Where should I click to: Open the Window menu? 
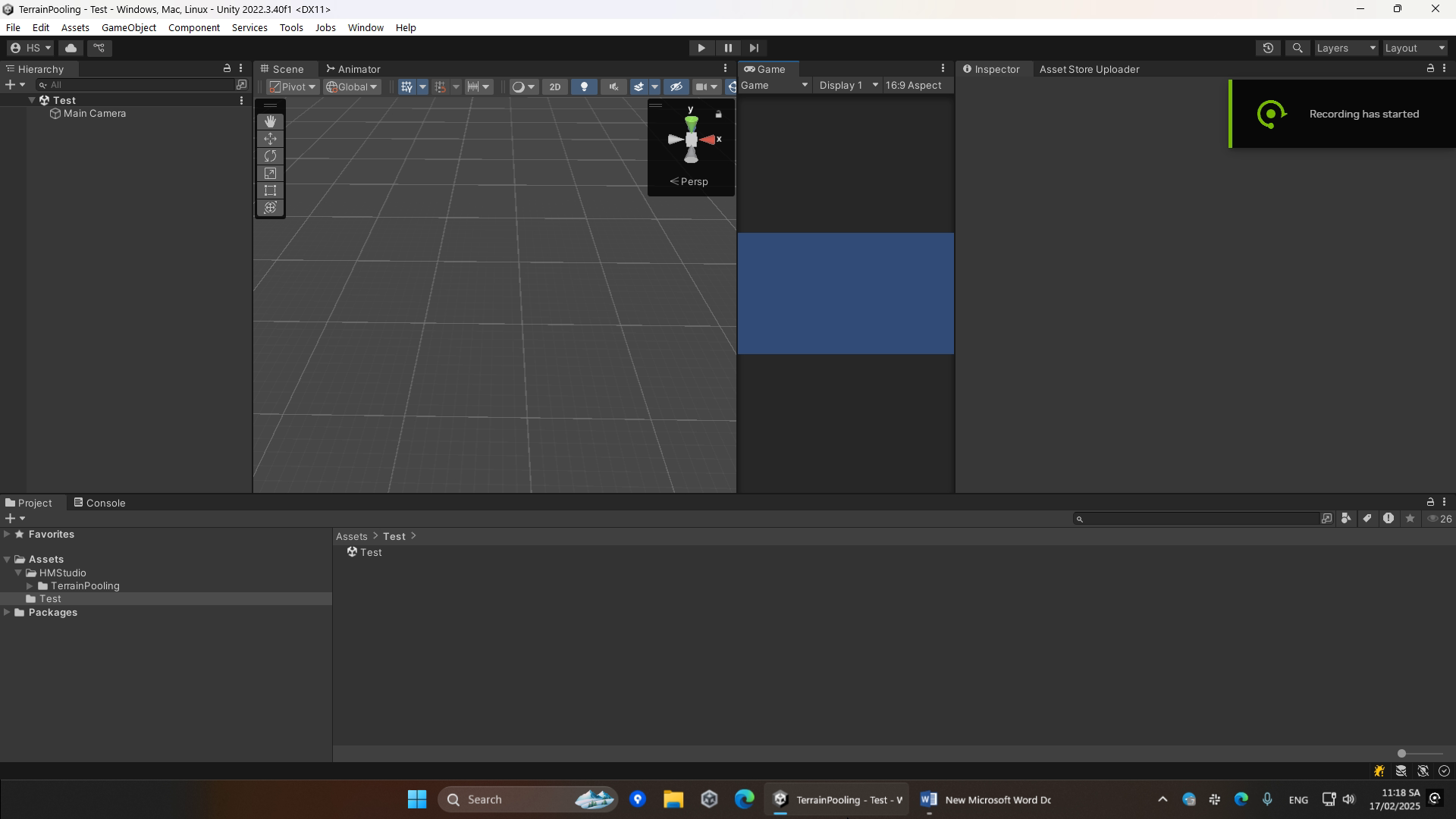tap(366, 27)
